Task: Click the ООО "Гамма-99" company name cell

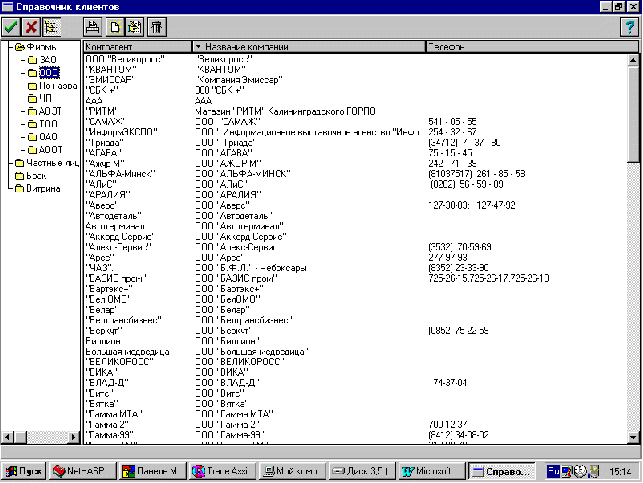Action: click(230, 435)
